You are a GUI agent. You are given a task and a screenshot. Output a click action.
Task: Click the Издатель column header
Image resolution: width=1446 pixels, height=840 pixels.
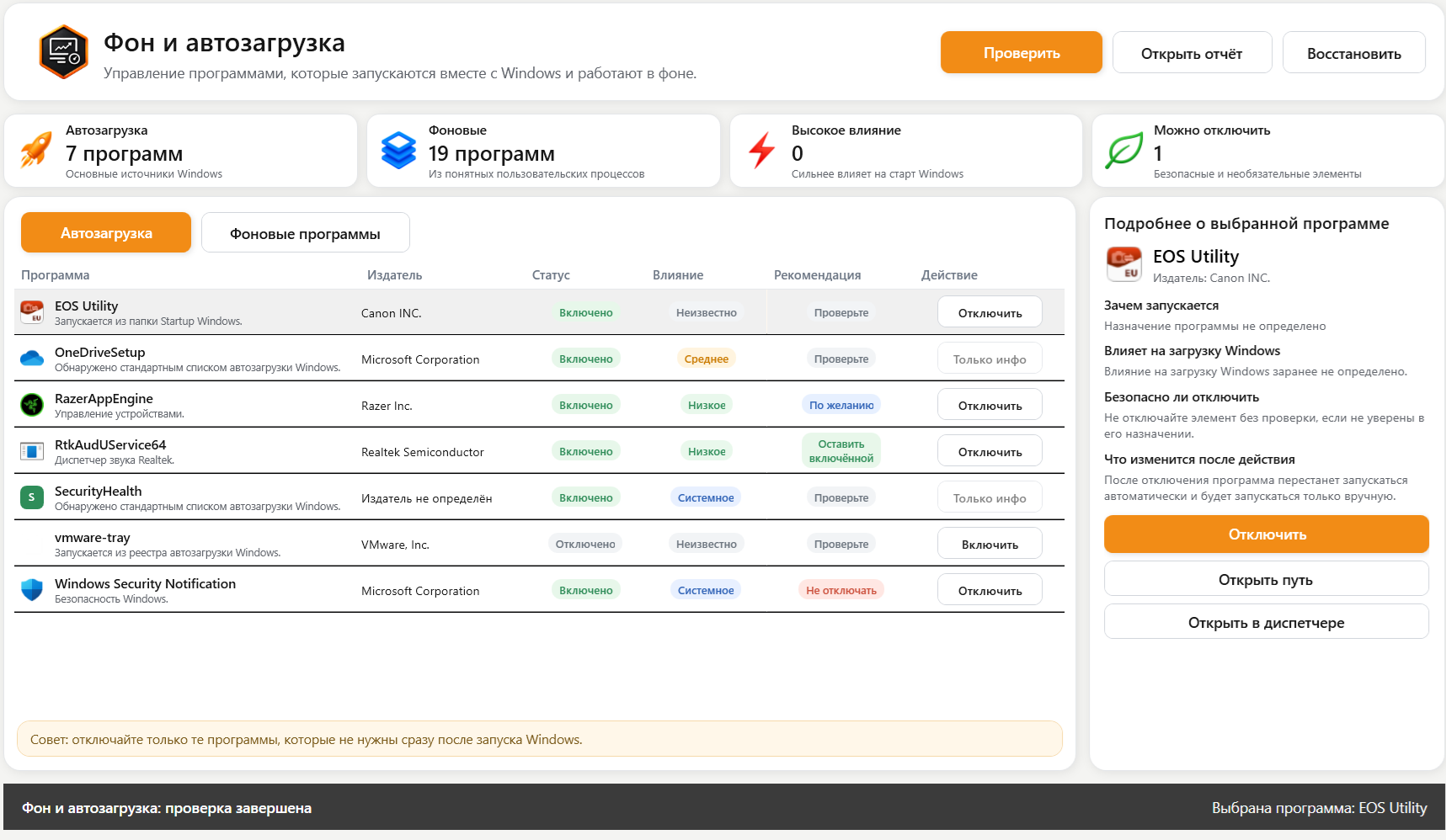click(394, 275)
